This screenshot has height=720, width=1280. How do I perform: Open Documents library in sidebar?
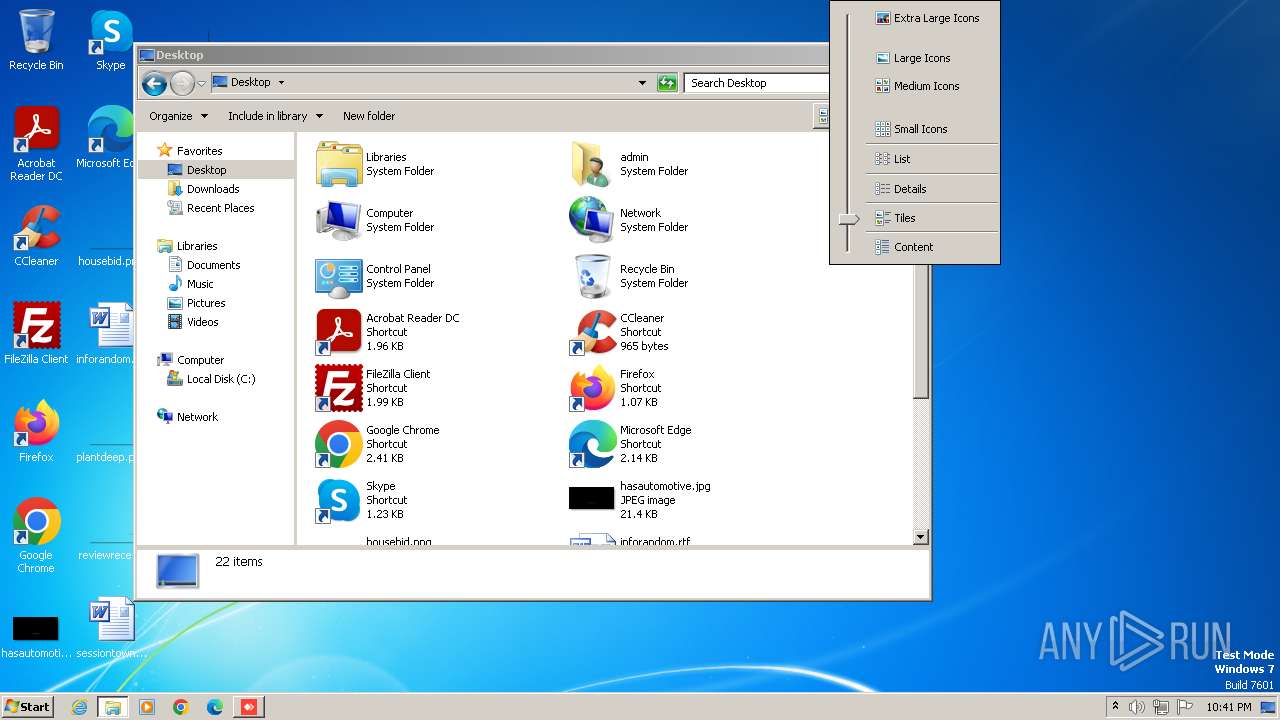(213, 265)
